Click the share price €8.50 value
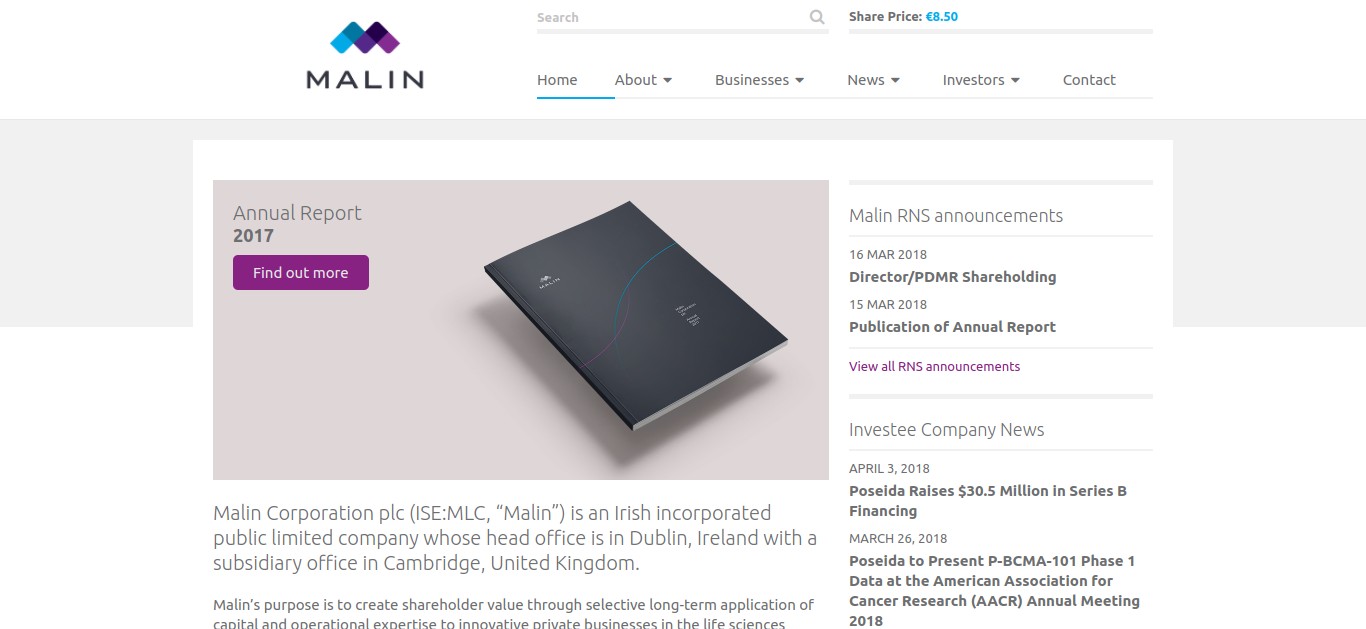The width and height of the screenshot is (1366, 629). (942, 17)
